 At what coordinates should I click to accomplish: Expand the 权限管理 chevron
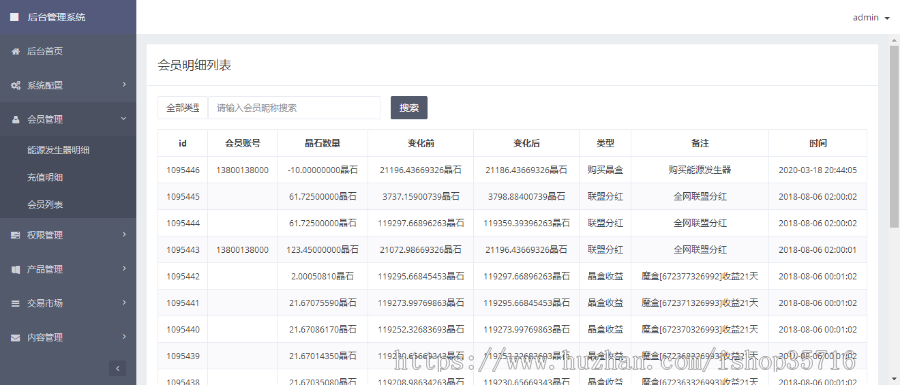click(124, 235)
